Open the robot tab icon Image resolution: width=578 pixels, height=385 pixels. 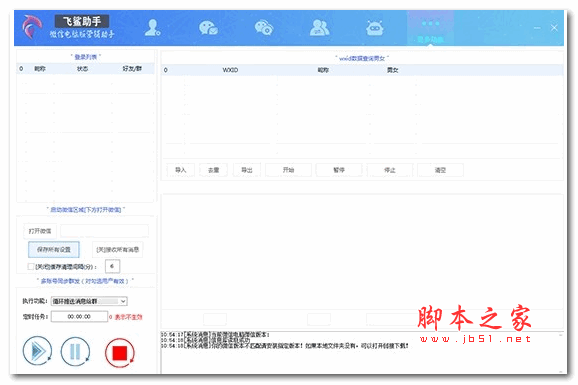click(375, 28)
